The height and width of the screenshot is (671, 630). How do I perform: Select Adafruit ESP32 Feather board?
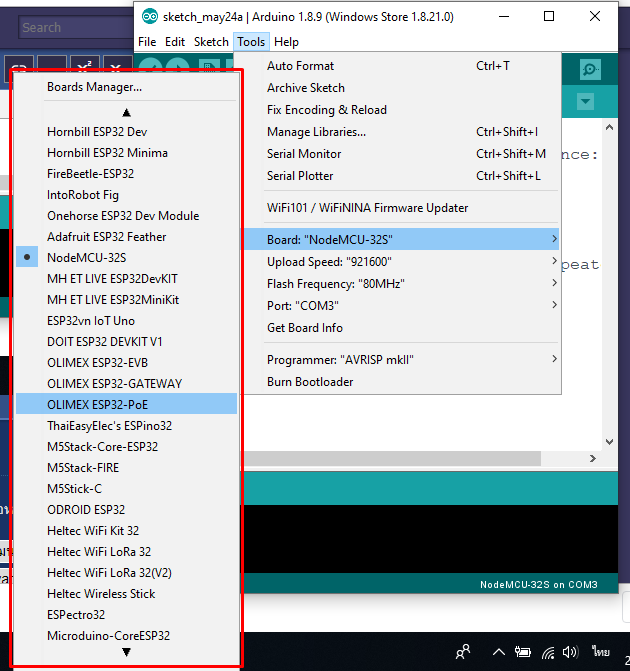tap(126, 237)
